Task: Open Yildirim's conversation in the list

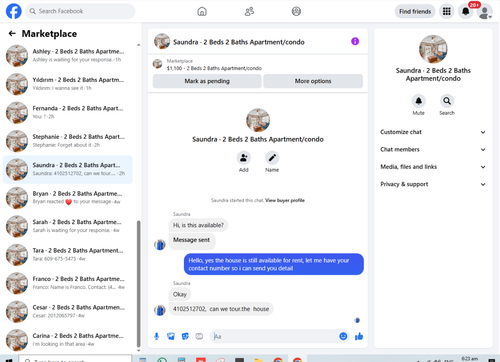Action: [68, 84]
